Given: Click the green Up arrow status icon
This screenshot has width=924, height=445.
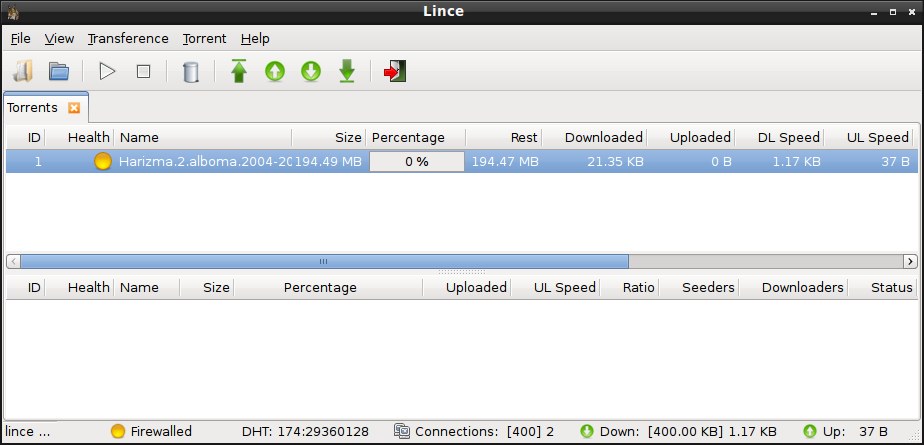Looking at the screenshot, I should click(810, 431).
